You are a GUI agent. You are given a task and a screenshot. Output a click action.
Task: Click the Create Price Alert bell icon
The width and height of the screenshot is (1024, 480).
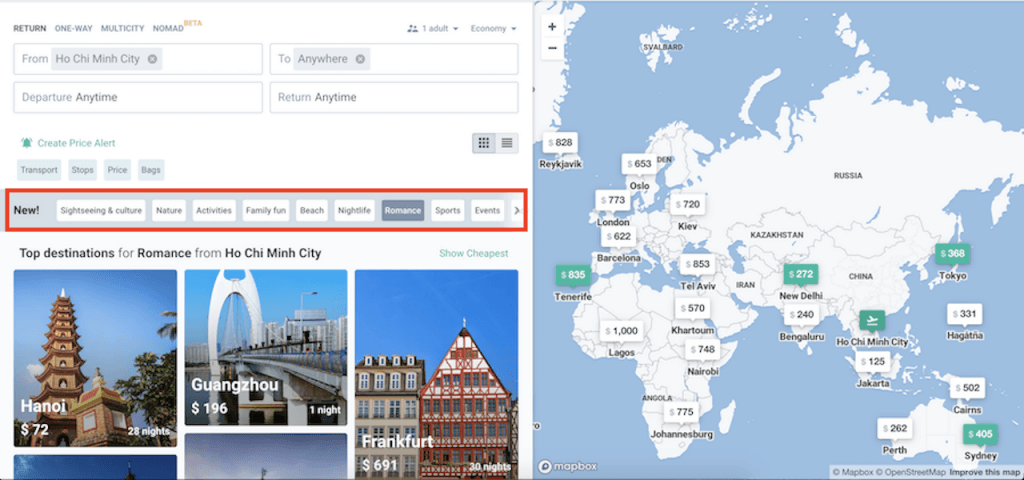click(x=26, y=142)
